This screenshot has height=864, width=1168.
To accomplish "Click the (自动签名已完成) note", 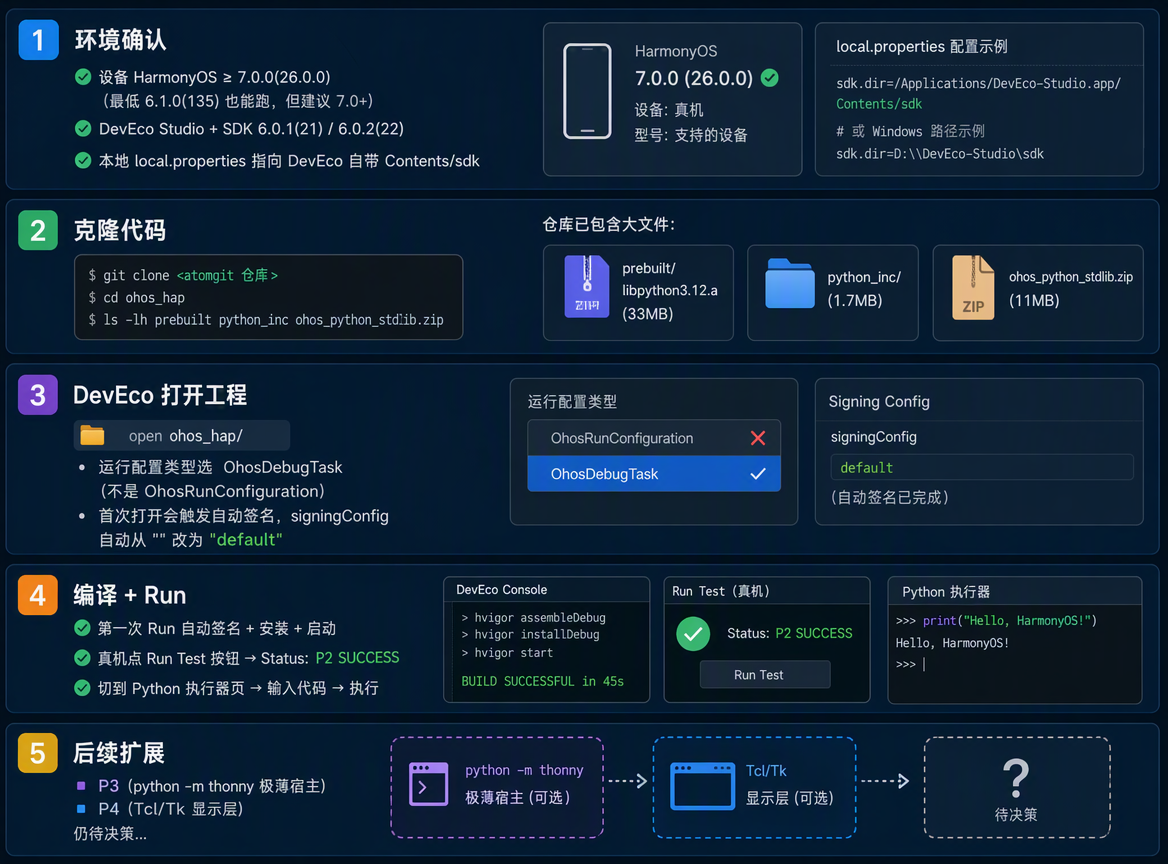I will (x=890, y=498).
